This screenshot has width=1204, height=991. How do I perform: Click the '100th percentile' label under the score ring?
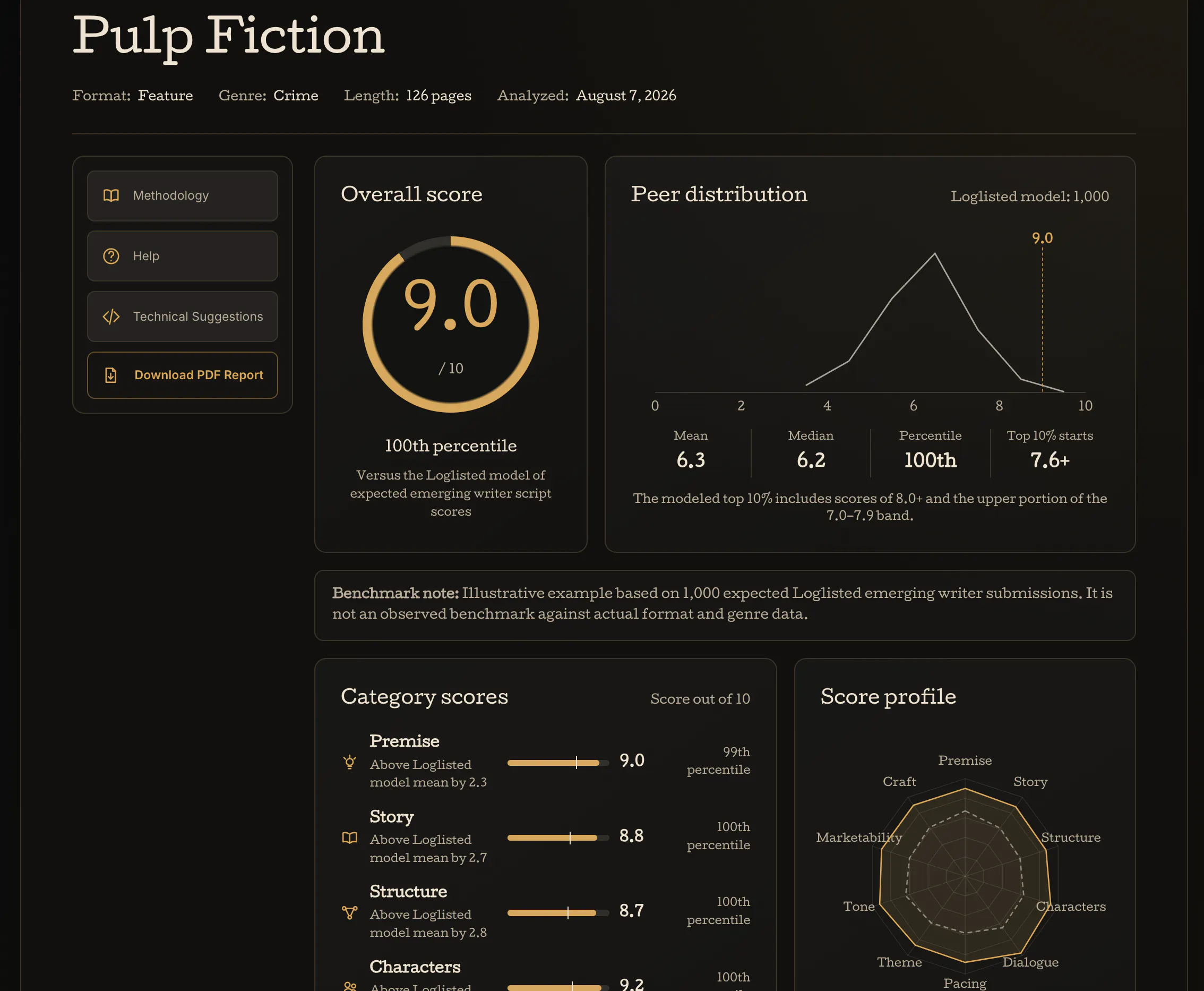[450, 446]
